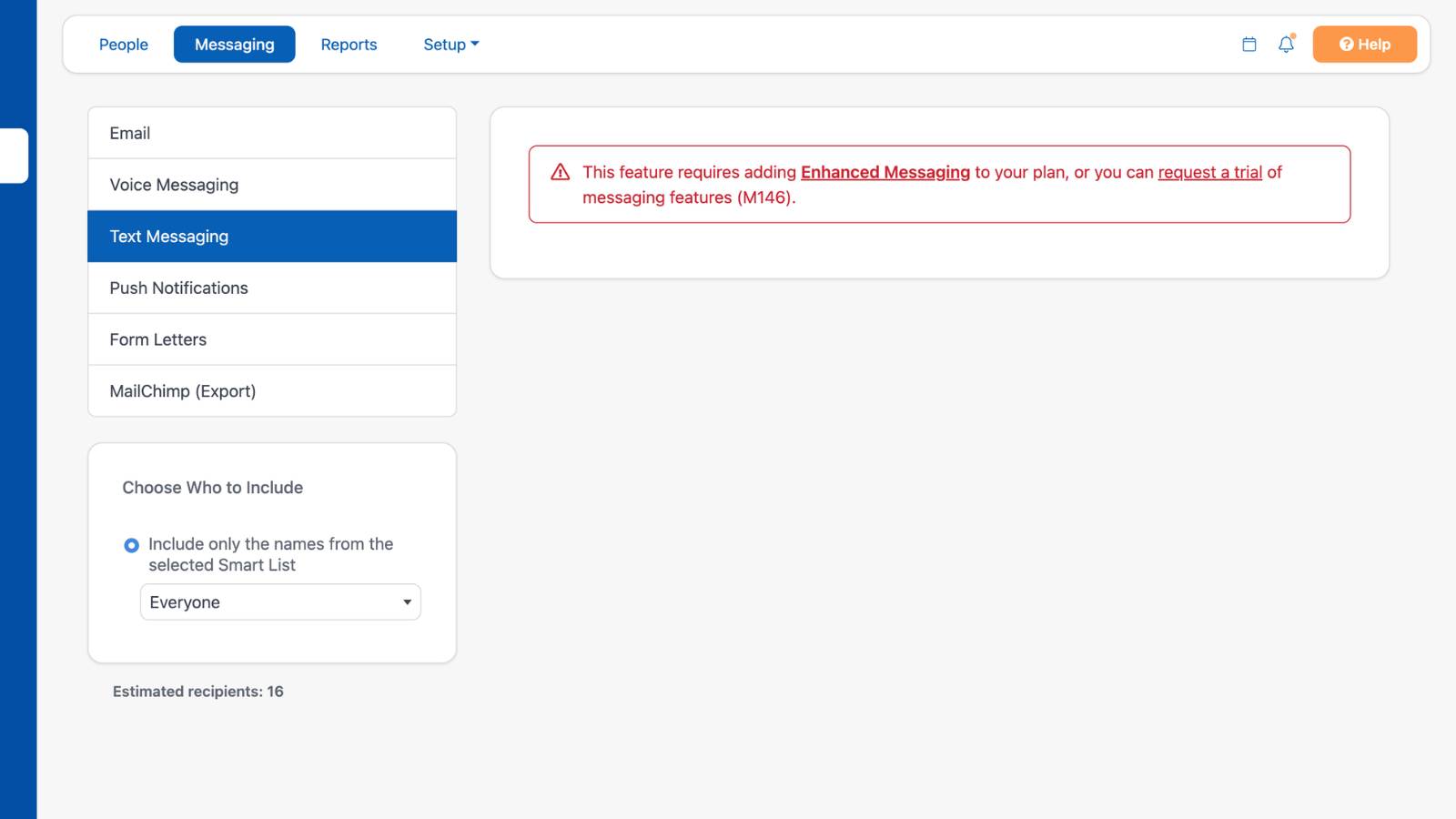Choose Email in the messaging sidebar

tap(272, 133)
